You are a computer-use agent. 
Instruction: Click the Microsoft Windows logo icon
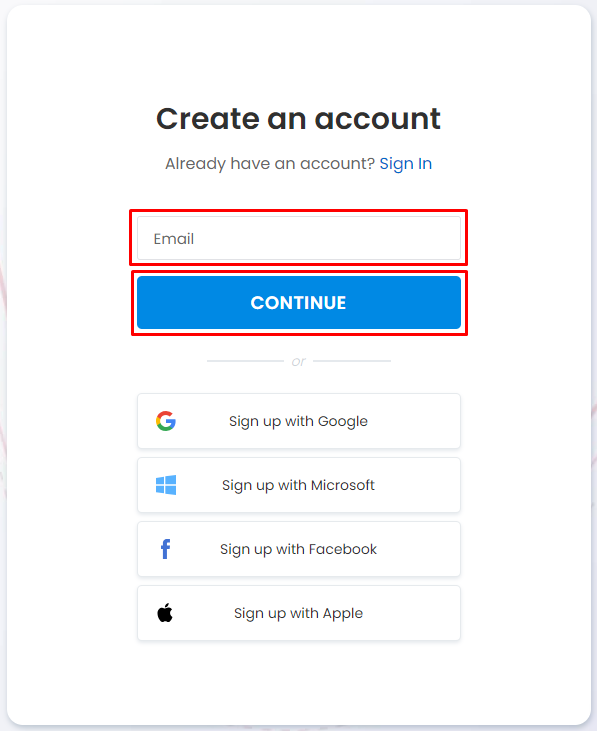[x=166, y=485]
